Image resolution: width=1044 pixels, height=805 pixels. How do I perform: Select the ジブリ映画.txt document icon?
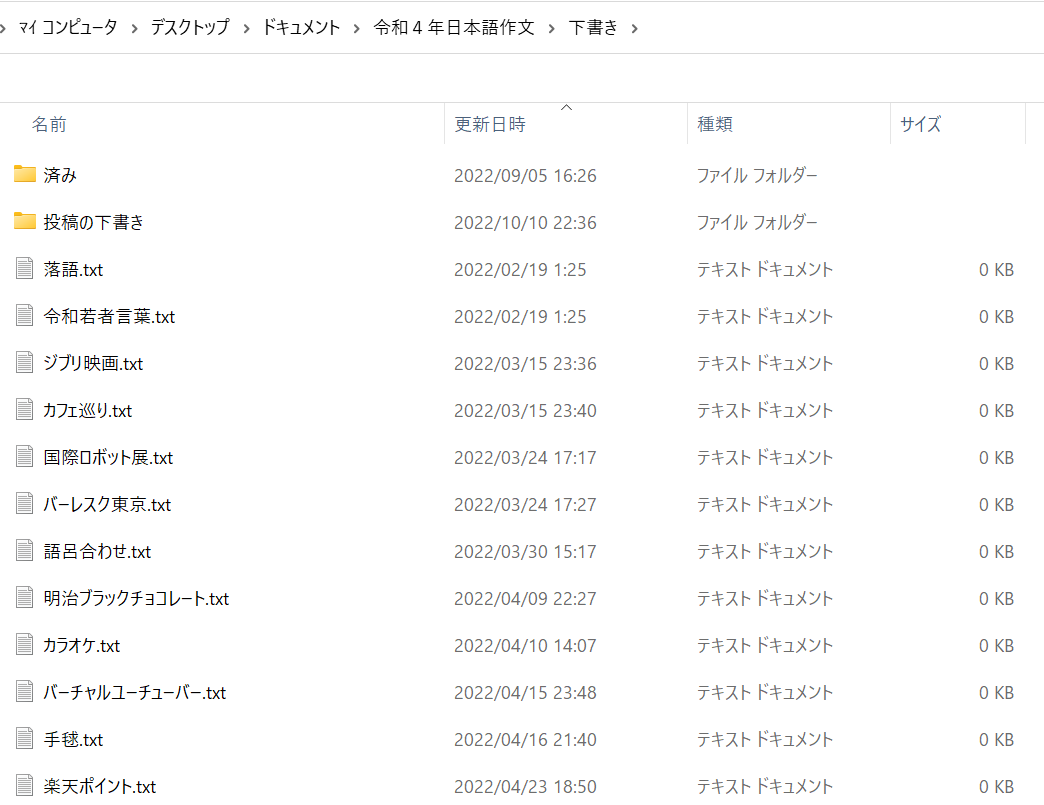point(25,363)
